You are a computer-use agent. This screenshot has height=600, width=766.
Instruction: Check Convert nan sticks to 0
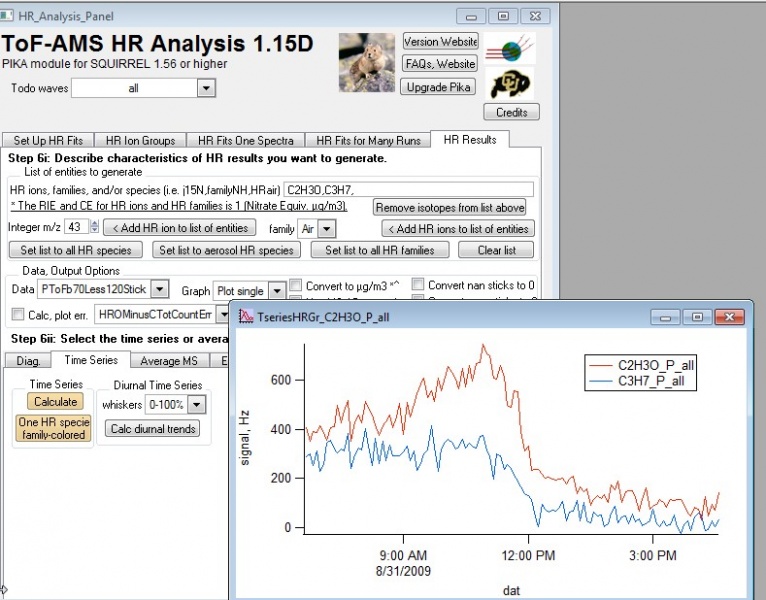[419, 285]
